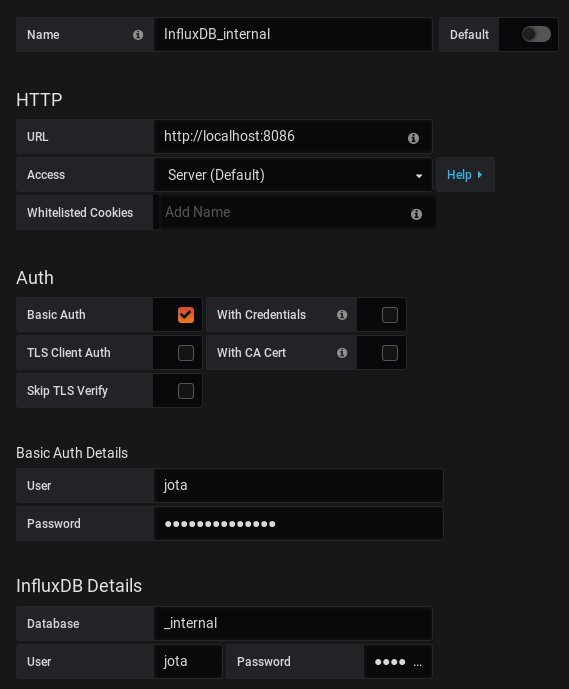This screenshot has width=569, height=689.
Task: Check the With CA Cert checkbox
Action: point(390,352)
